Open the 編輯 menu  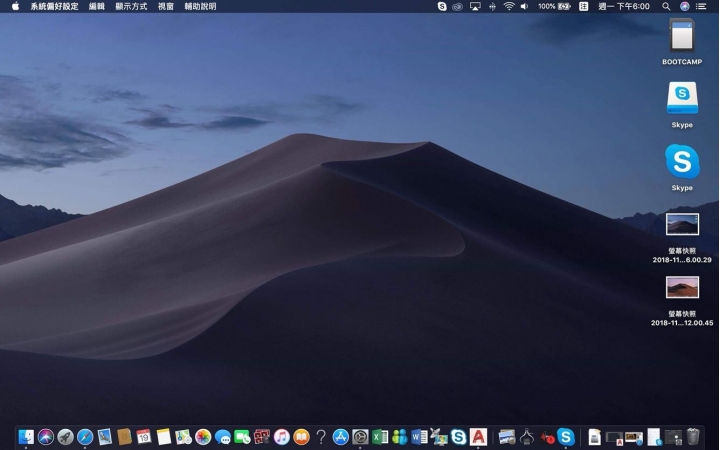[x=96, y=6]
